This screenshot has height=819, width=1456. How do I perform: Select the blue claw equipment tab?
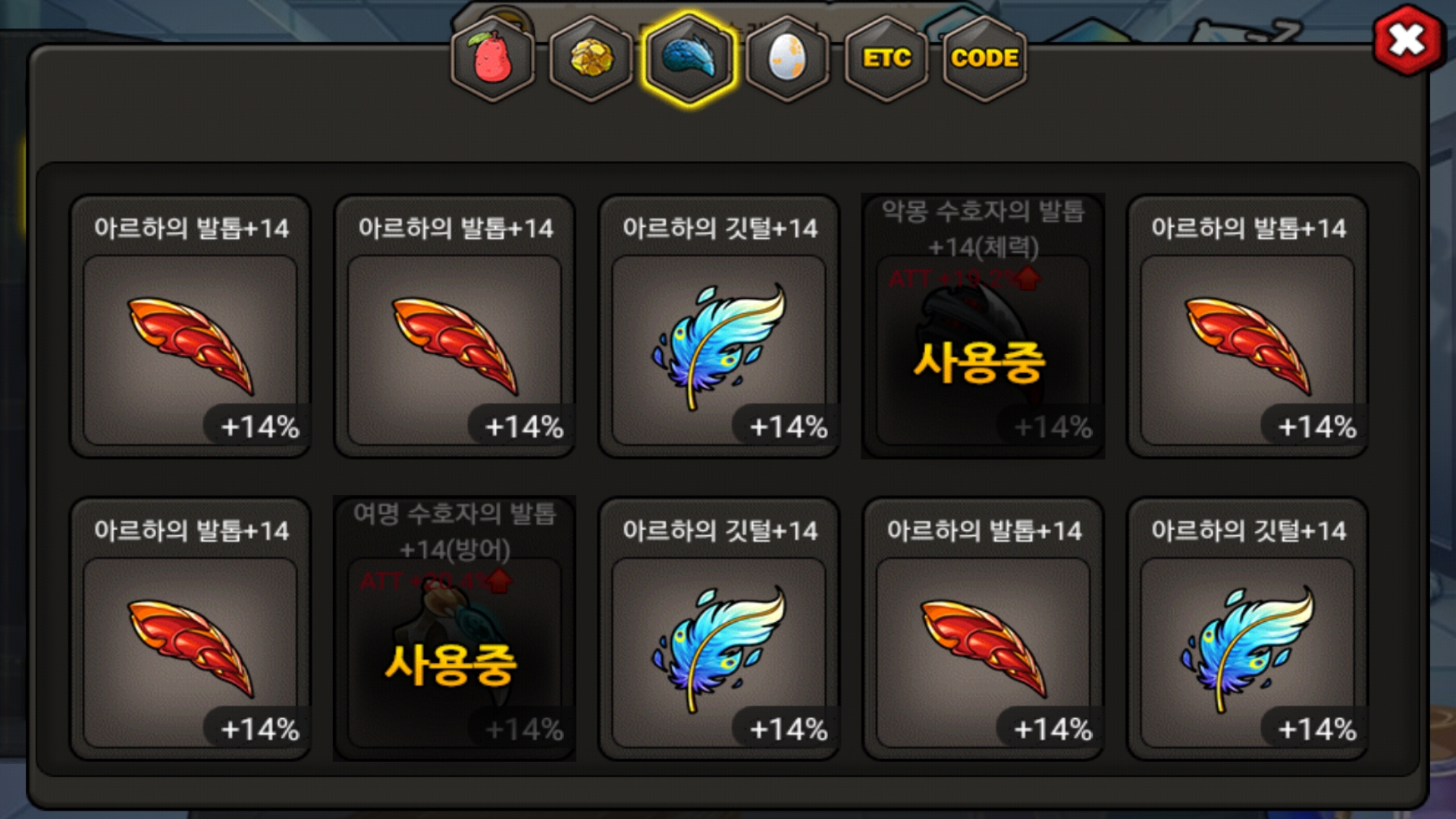tap(689, 58)
